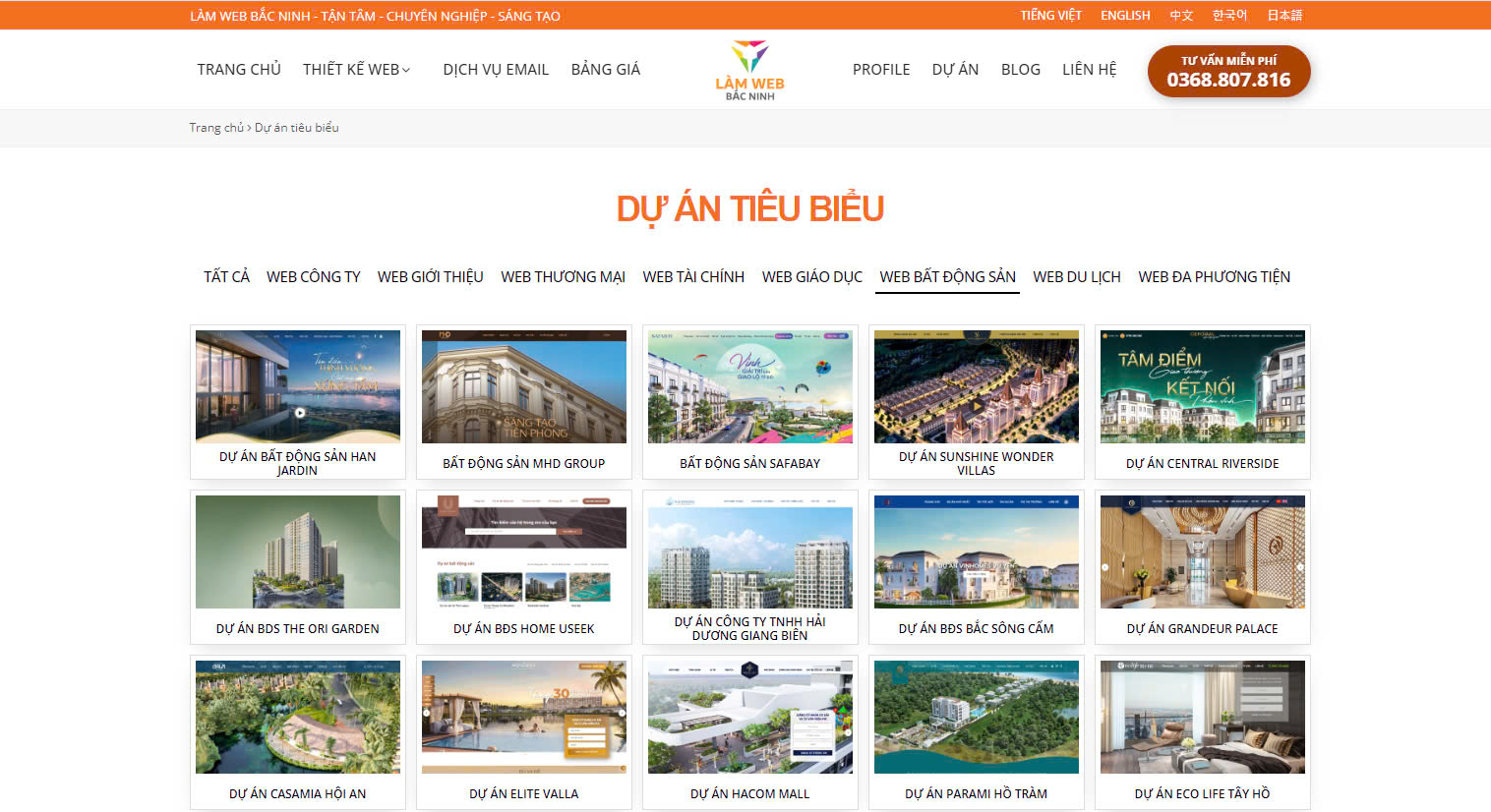This screenshot has height=812, width=1491.
Task: Open the Hải Dương Giang Biên thumbnail
Action: pos(750,551)
